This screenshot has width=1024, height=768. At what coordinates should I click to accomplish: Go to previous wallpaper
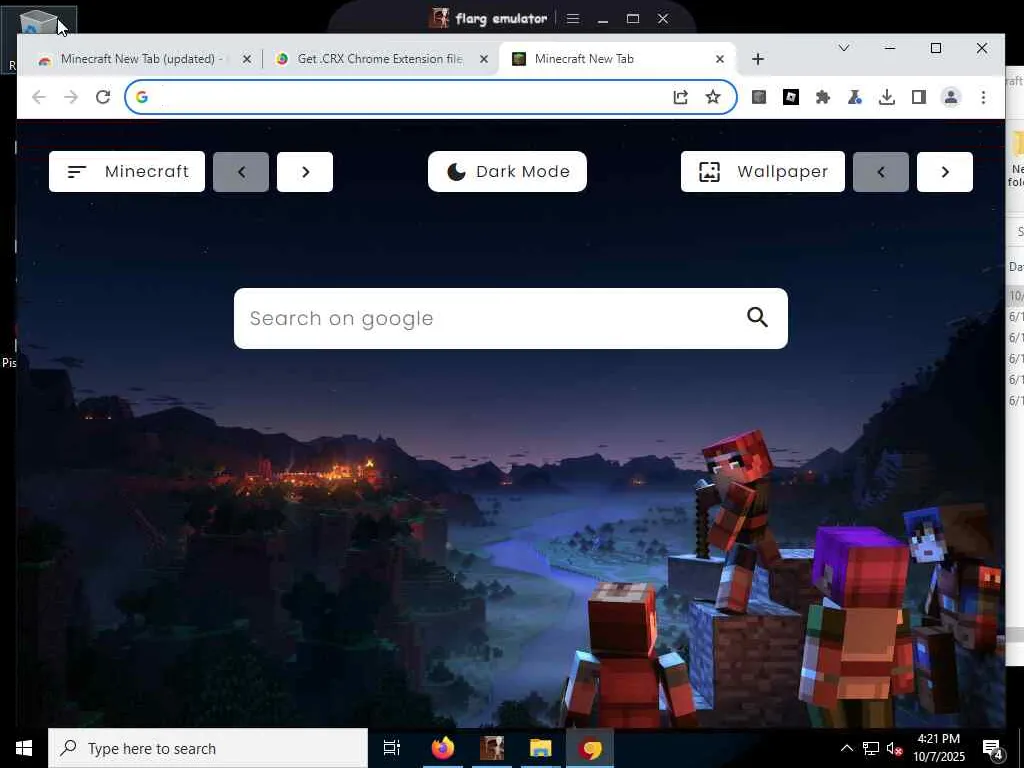pyautogui.click(x=880, y=172)
